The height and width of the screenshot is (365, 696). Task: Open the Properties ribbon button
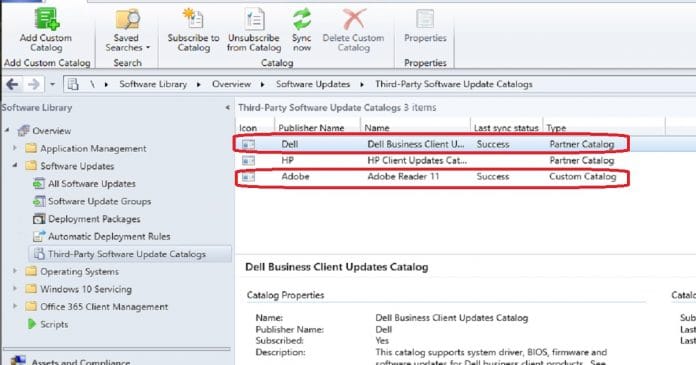425,26
